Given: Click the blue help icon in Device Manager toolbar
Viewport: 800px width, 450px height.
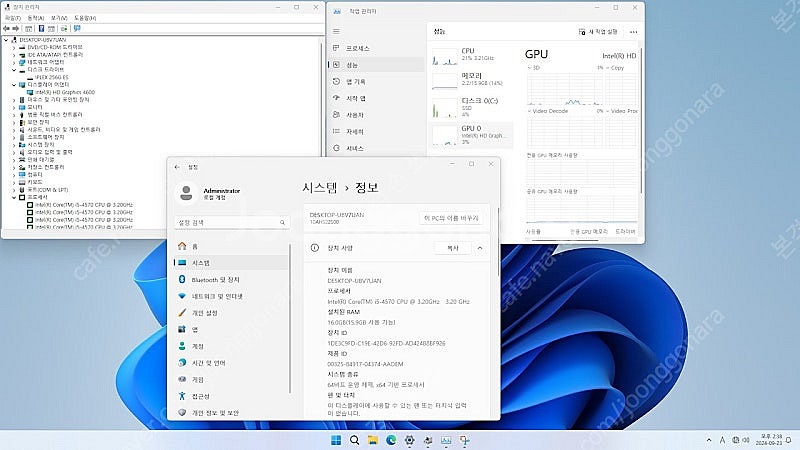Looking at the screenshot, I should click(41, 29).
